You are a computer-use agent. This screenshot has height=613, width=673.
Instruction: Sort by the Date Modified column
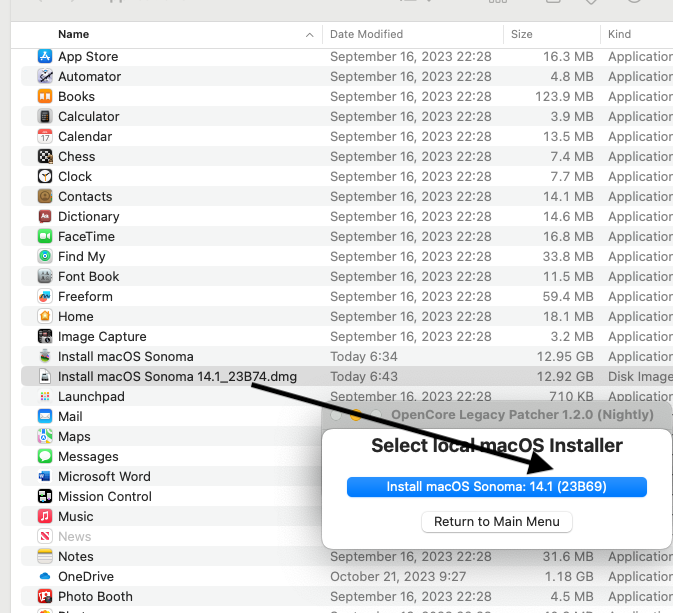(366, 34)
